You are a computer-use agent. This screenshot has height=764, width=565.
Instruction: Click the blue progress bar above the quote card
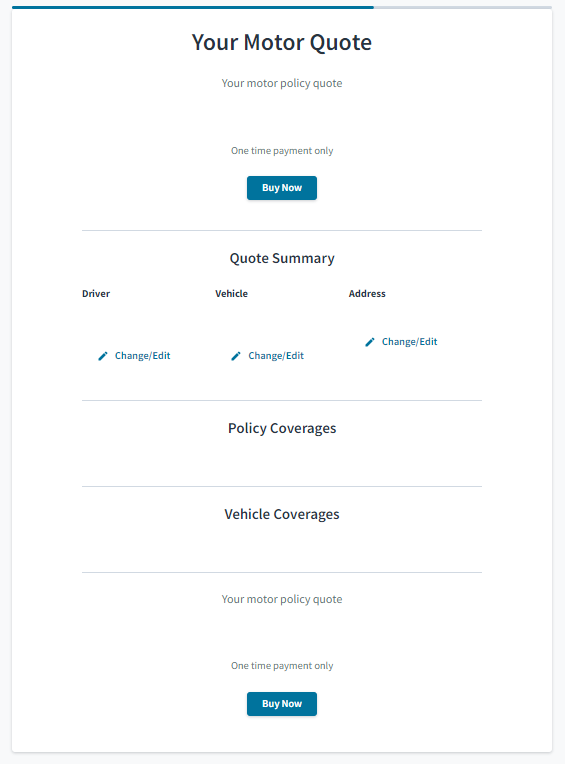point(193,7)
